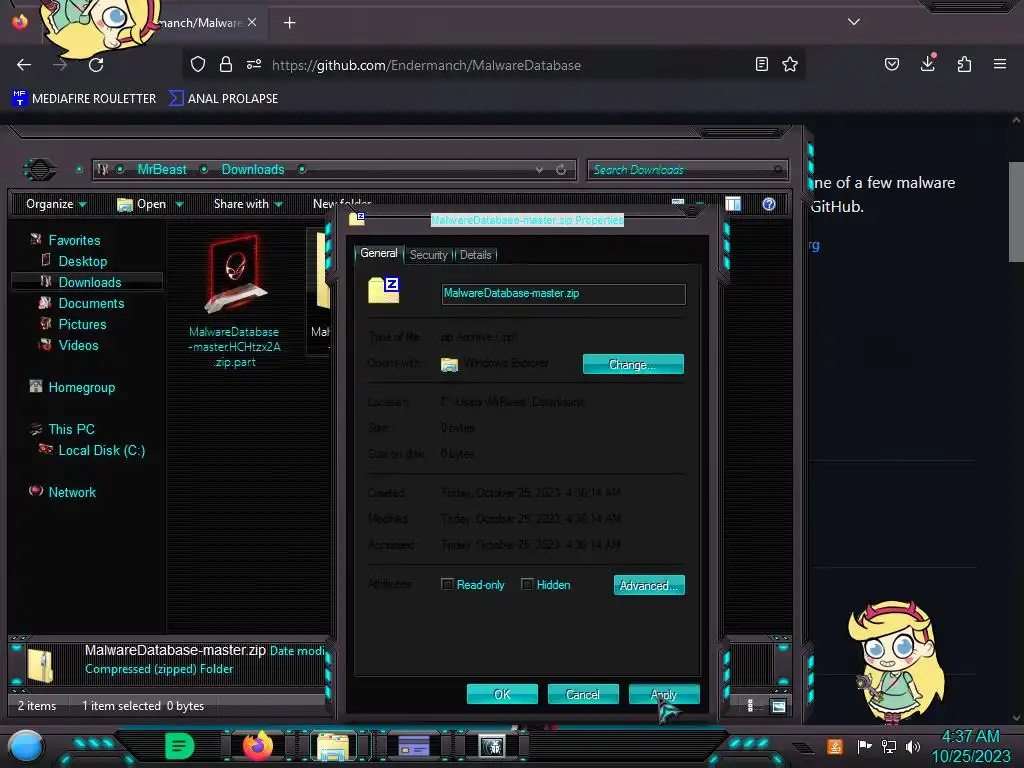Open the Firefox extensions puzzle icon

964,64
